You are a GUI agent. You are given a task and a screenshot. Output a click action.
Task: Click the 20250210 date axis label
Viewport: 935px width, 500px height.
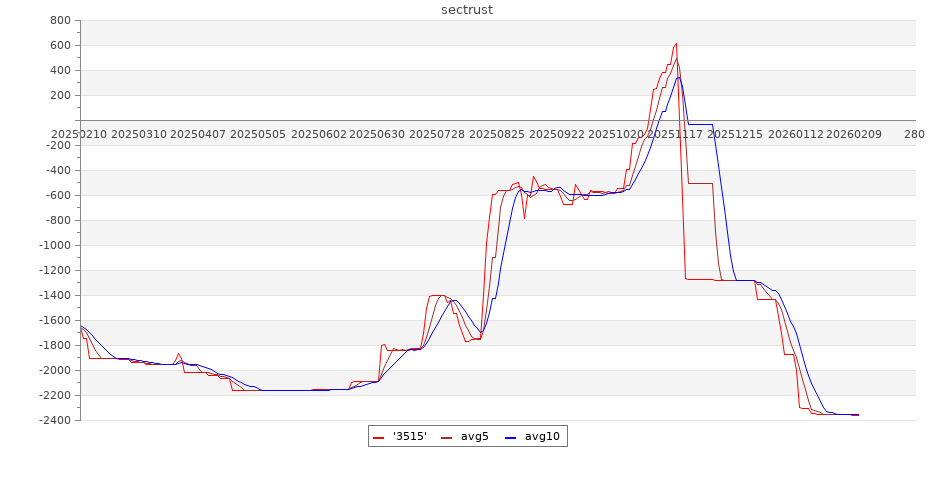[78, 134]
